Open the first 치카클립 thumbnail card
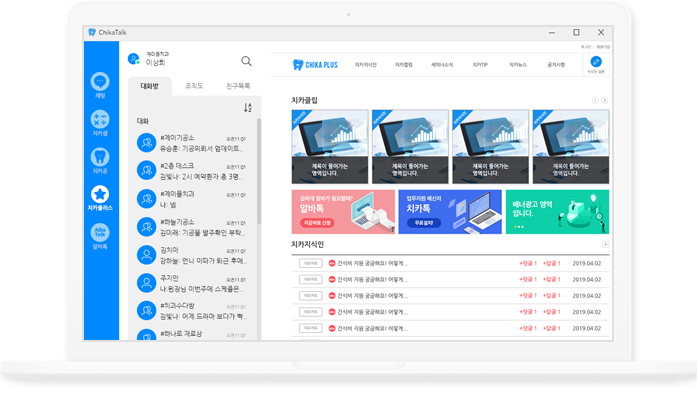697x397 pixels. click(x=330, y=147)
